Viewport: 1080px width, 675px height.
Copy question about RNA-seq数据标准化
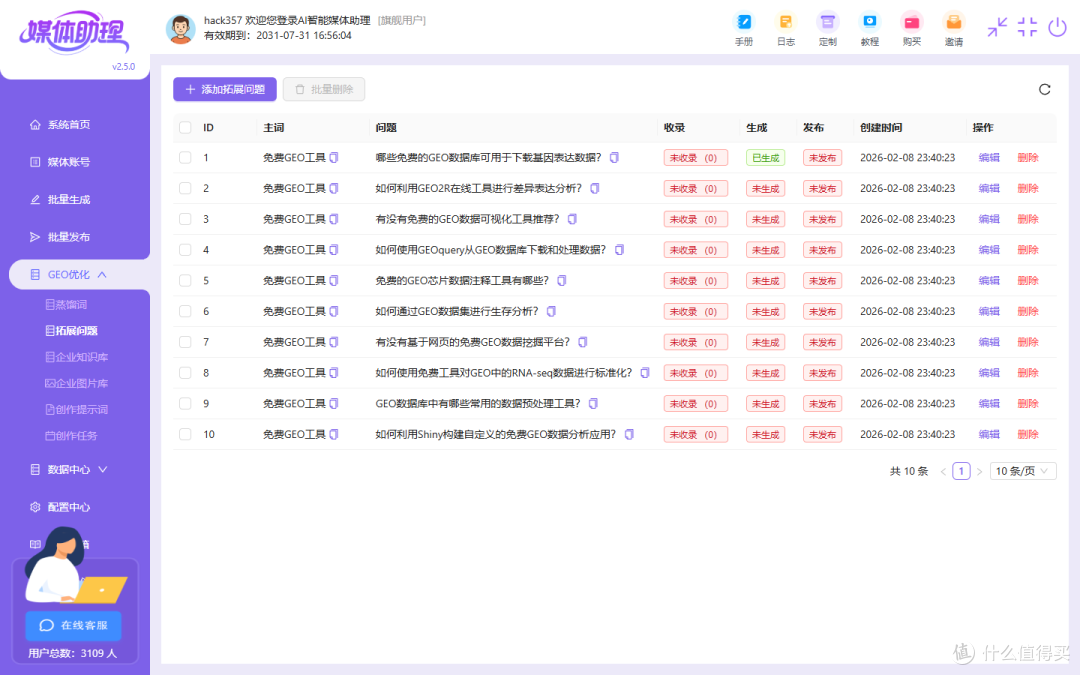[645, 373]
